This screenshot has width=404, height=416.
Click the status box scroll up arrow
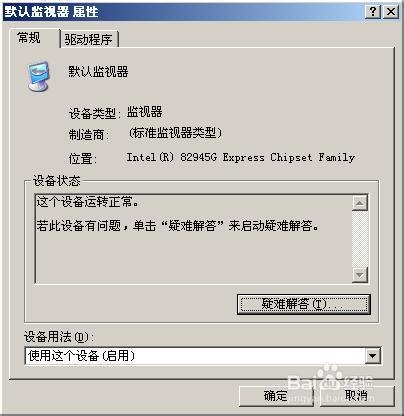coord(360,203)
